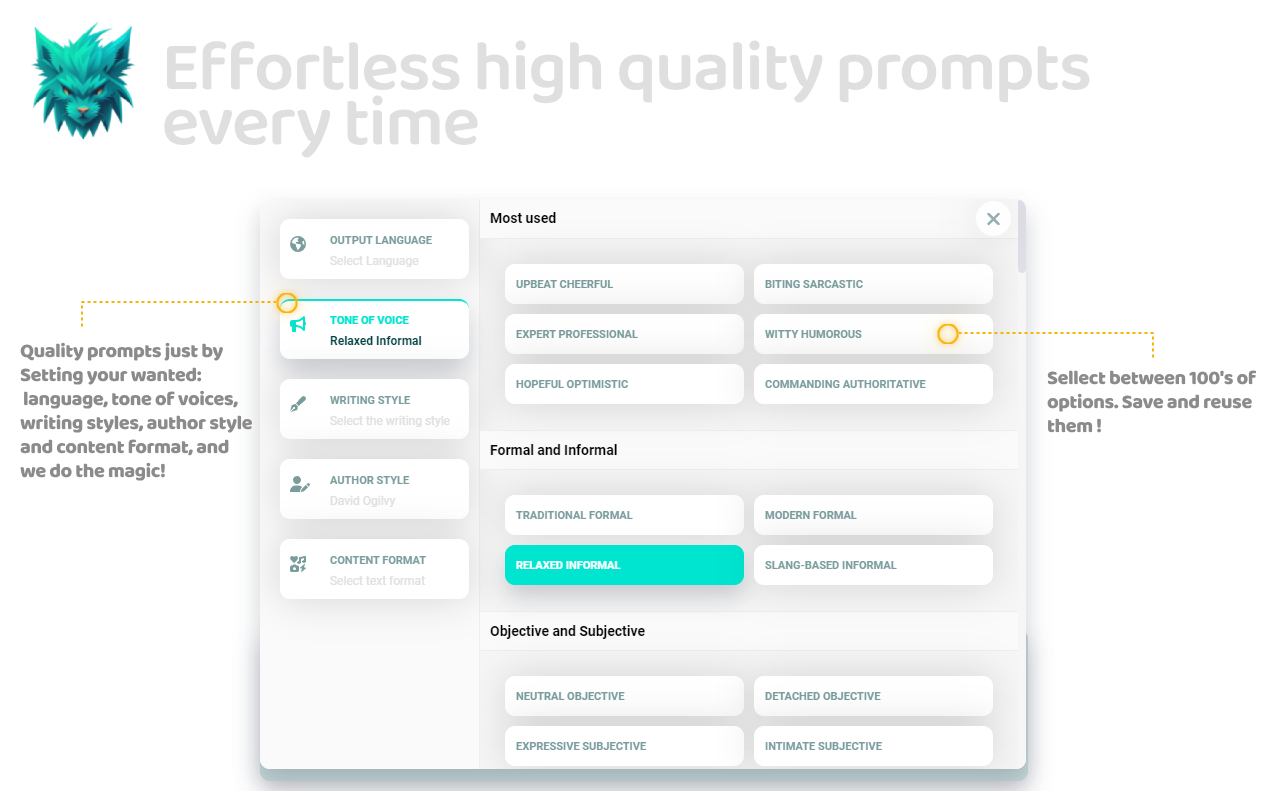Open the Writing Style selector
1280x800 pixels.
coord(374,409)
